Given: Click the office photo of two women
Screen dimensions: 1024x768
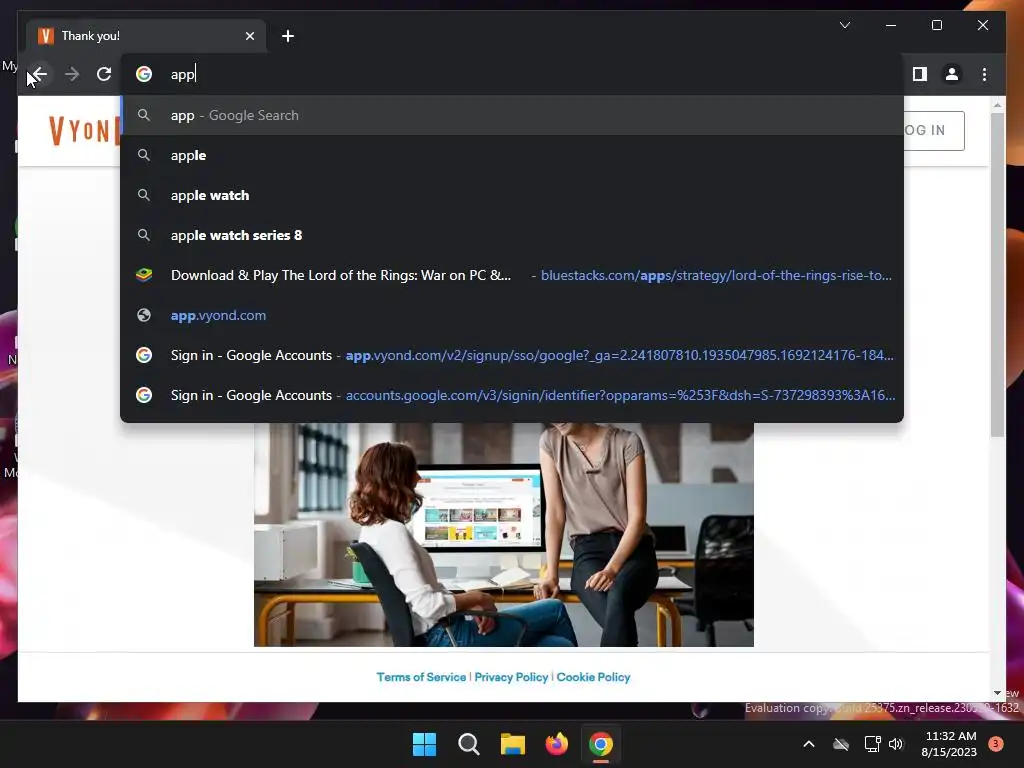Looking at the screenshot, I should [504, 534].
